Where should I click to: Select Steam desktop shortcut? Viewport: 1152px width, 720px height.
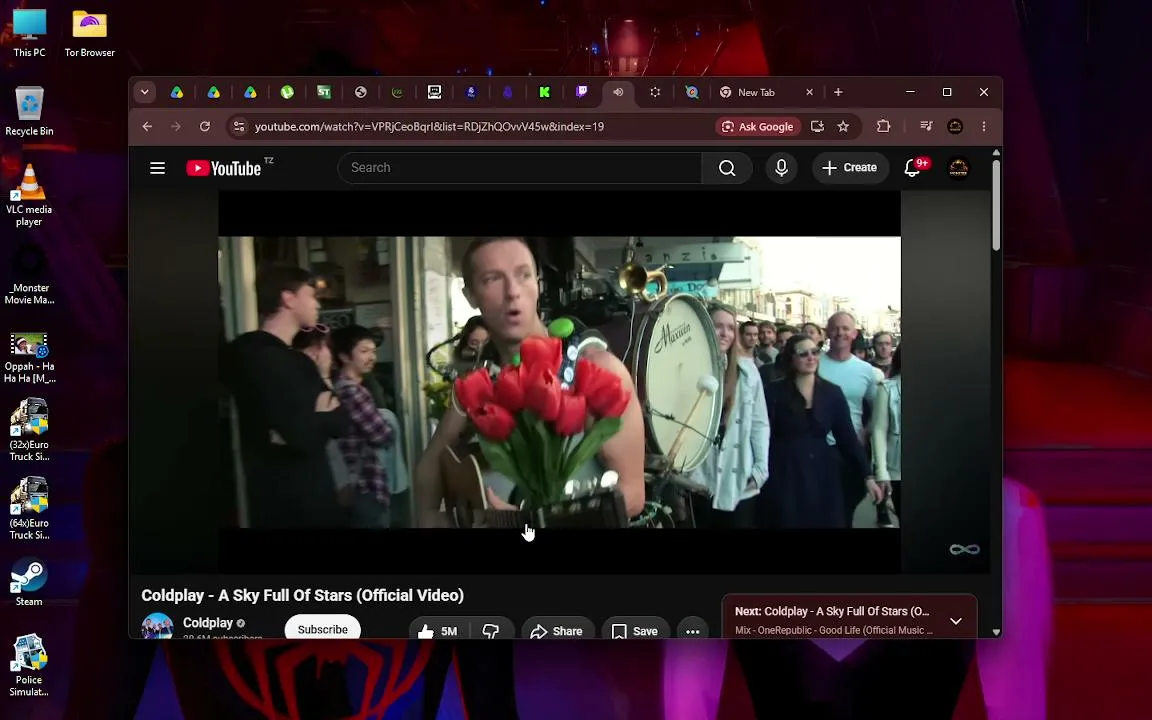coord(29,583)
